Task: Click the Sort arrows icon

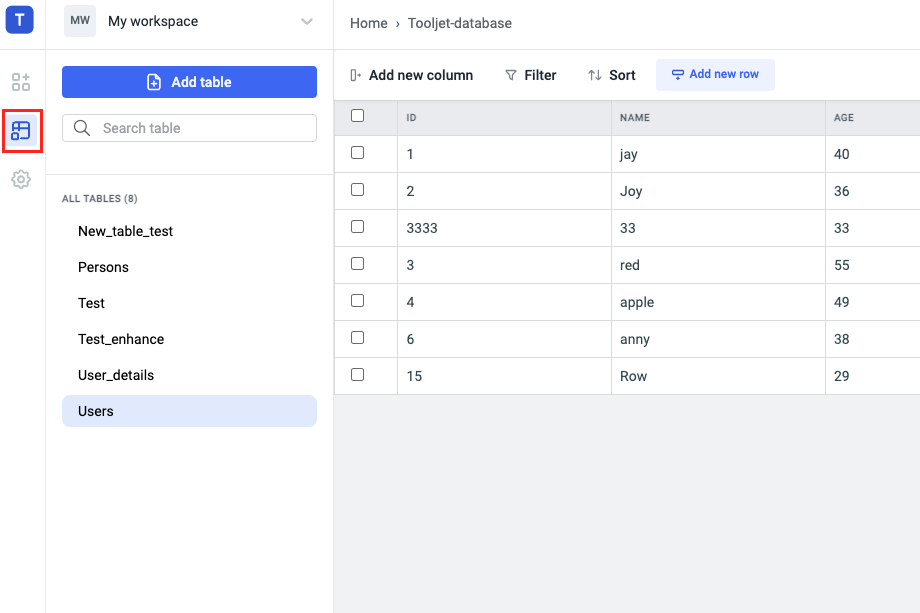Action: [x=595, y=75]
